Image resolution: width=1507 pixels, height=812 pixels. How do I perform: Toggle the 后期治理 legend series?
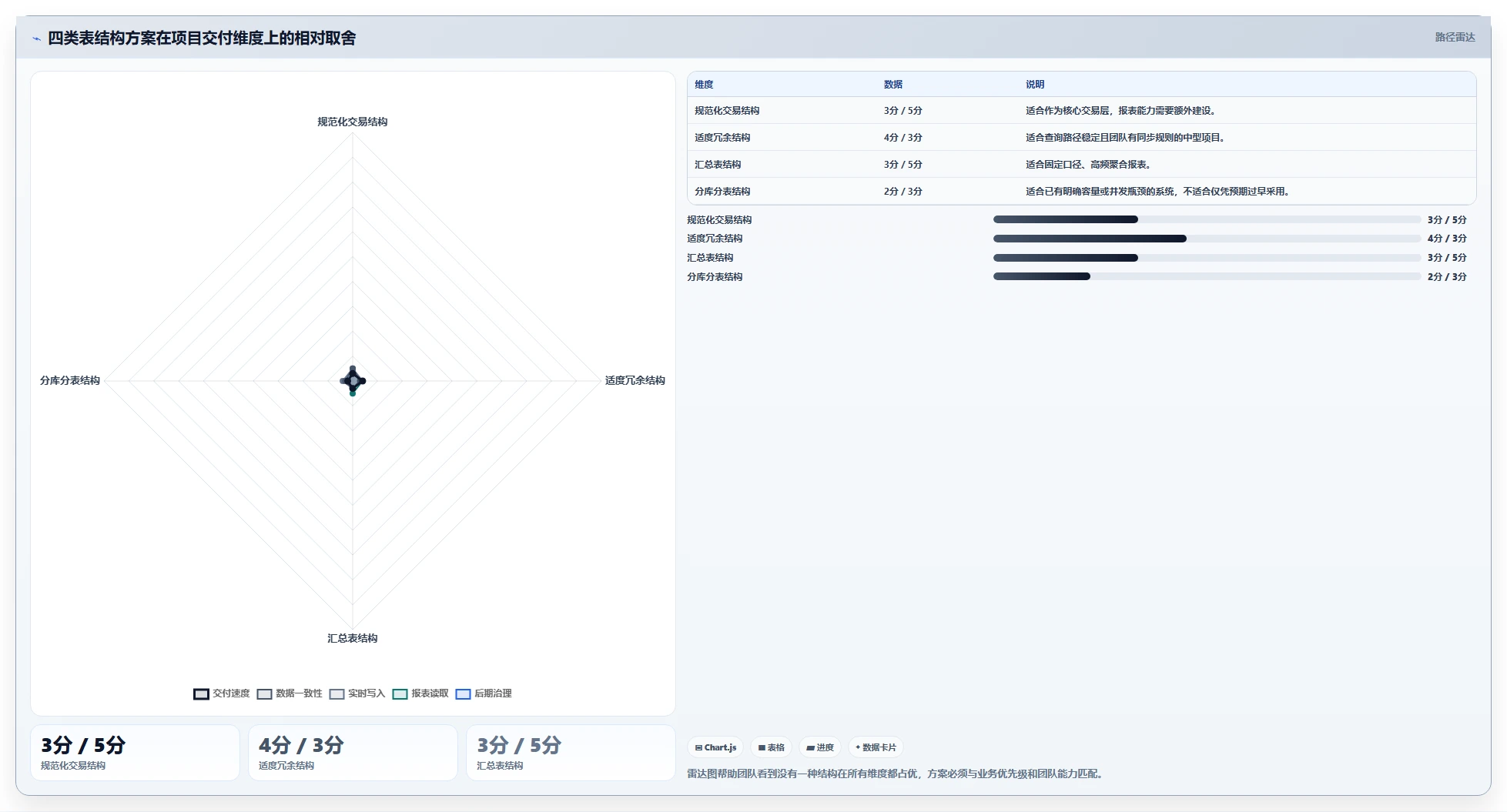(484, 693)
